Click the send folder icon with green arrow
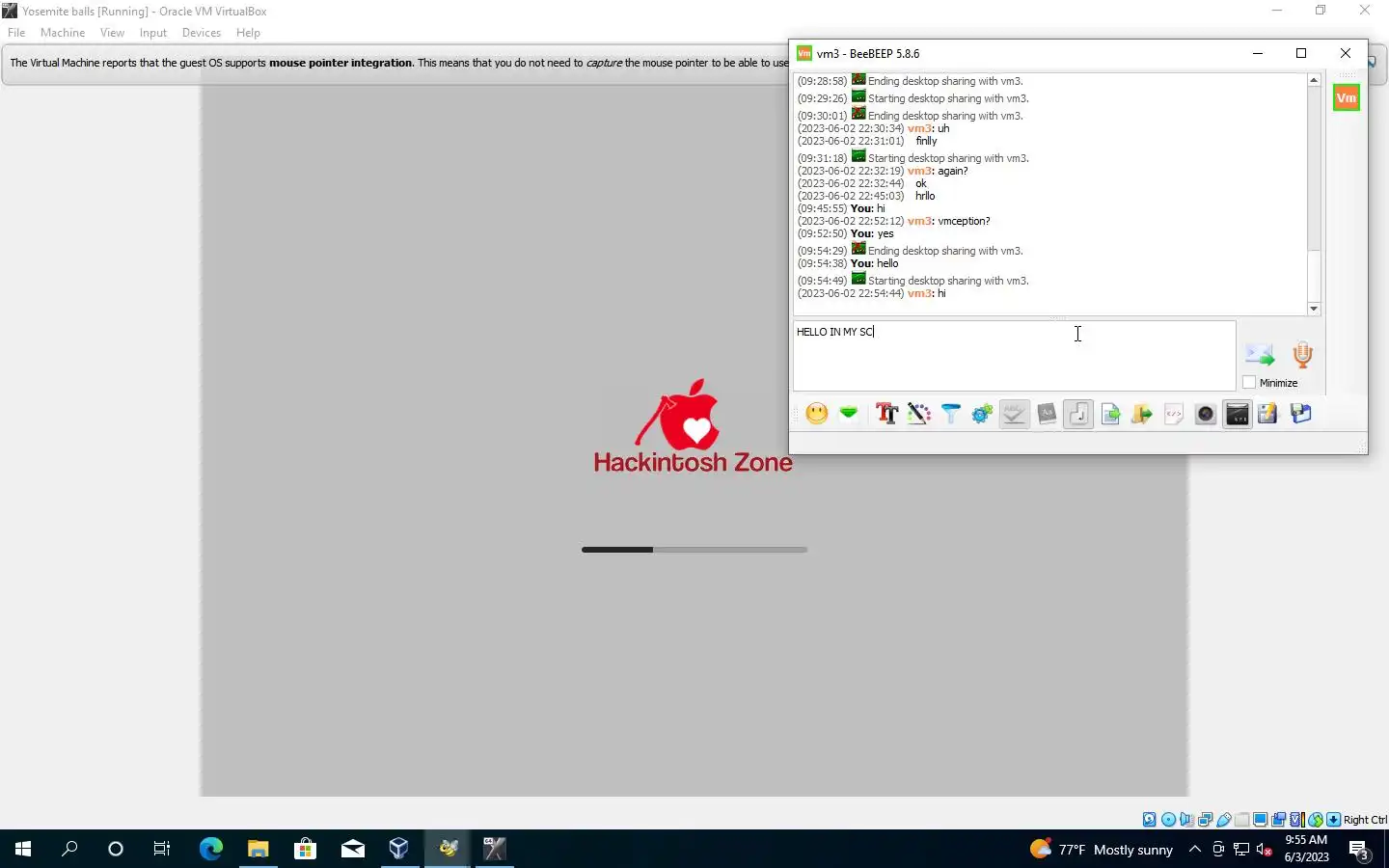The height and width of the screenshot is (868, 1389). coord(1142,414)
